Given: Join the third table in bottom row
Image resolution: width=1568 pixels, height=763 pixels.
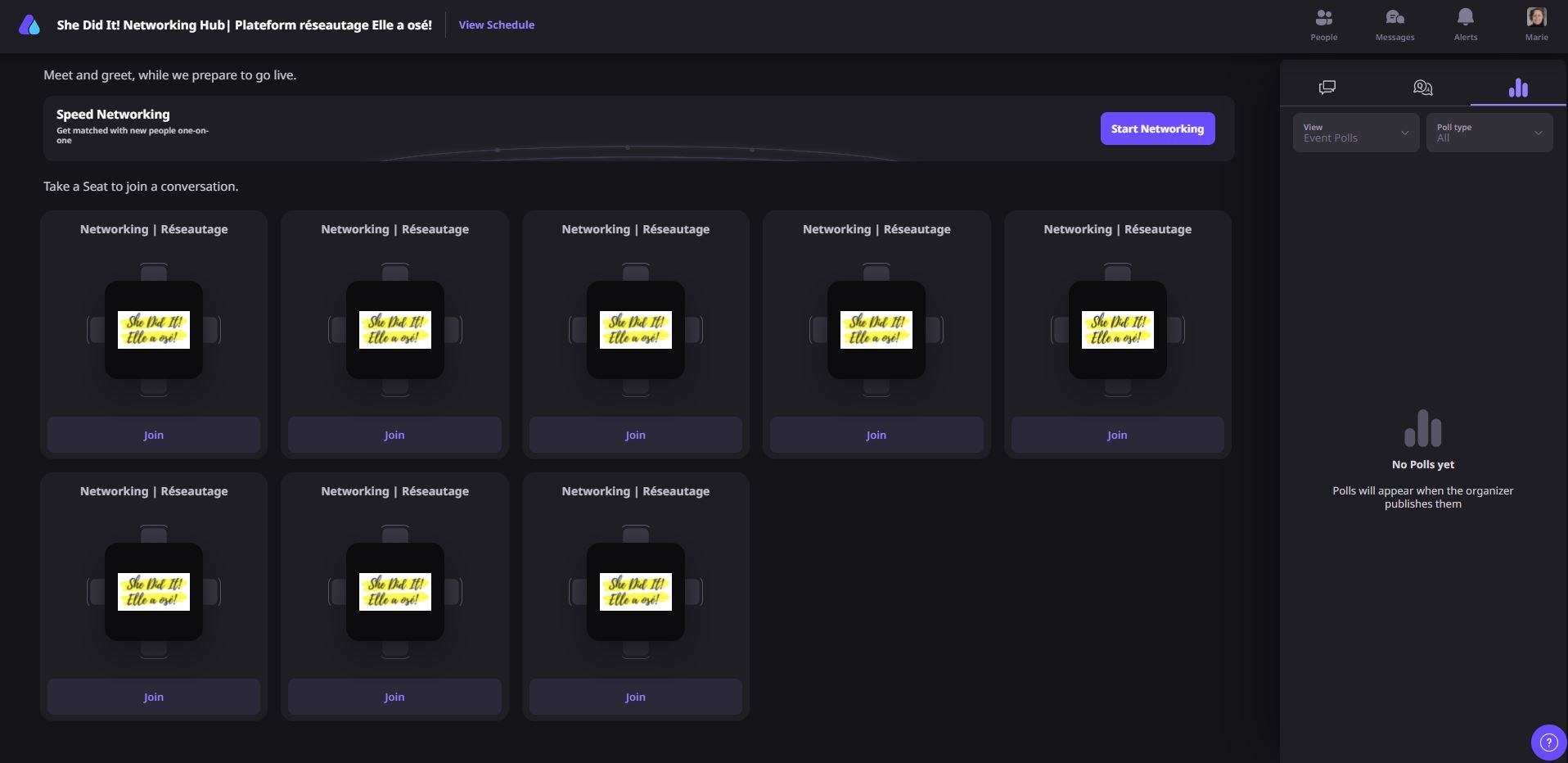Looking at the screenshot, I should (x=635, y=697).
